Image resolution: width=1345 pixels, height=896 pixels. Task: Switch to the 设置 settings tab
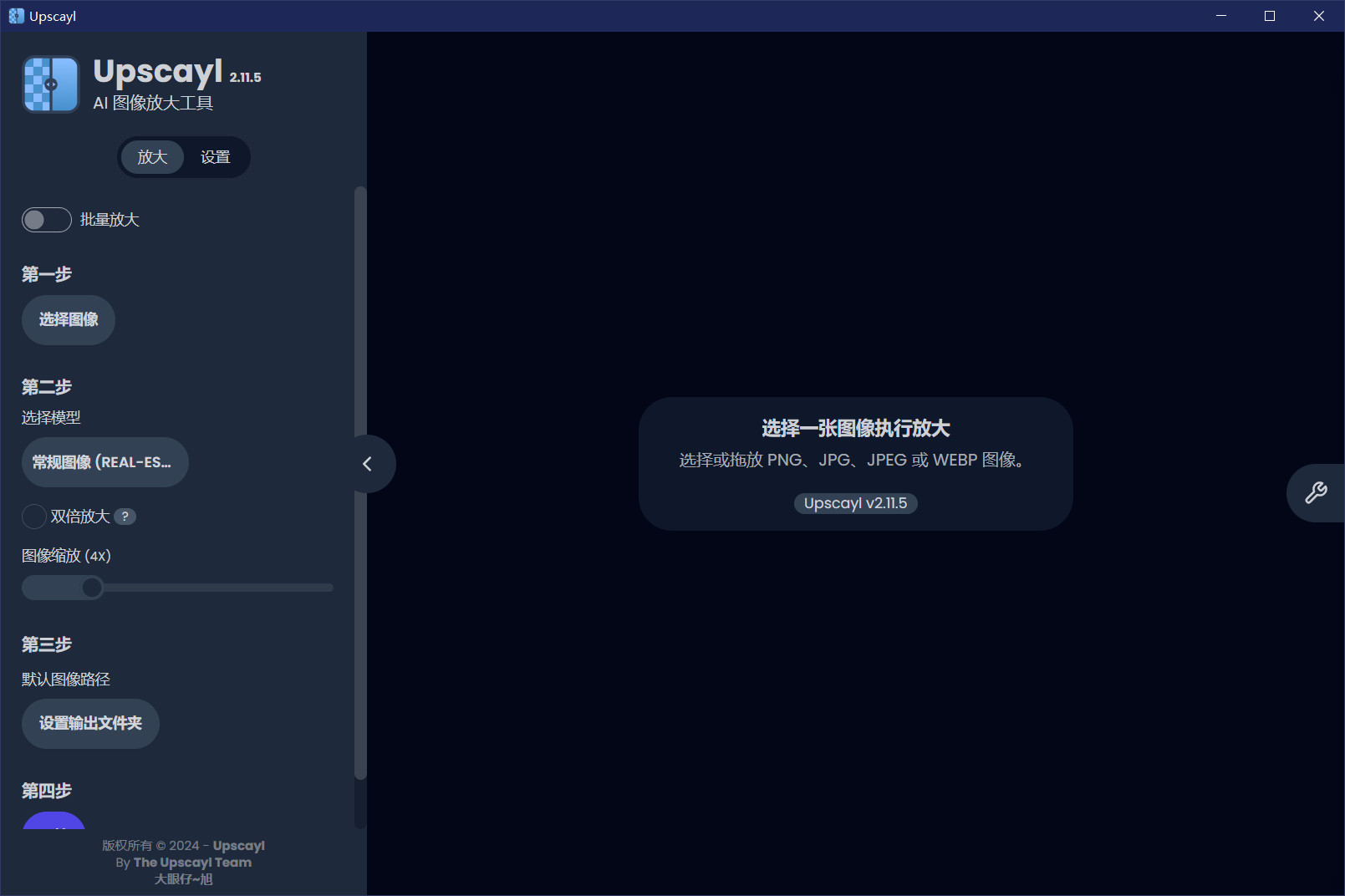216,157
